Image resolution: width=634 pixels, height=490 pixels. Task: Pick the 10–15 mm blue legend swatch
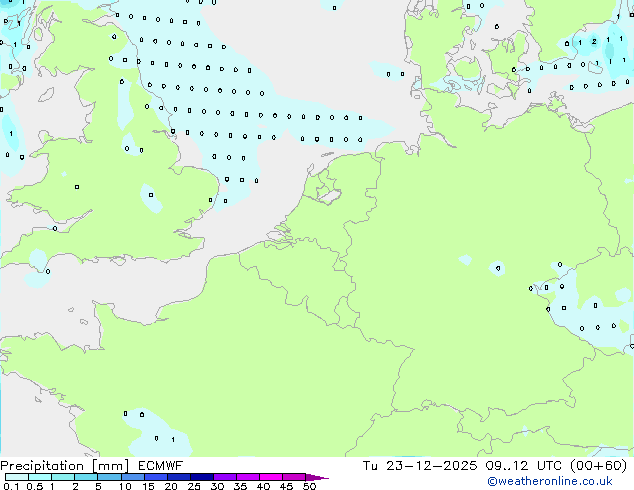coord(132,477)
